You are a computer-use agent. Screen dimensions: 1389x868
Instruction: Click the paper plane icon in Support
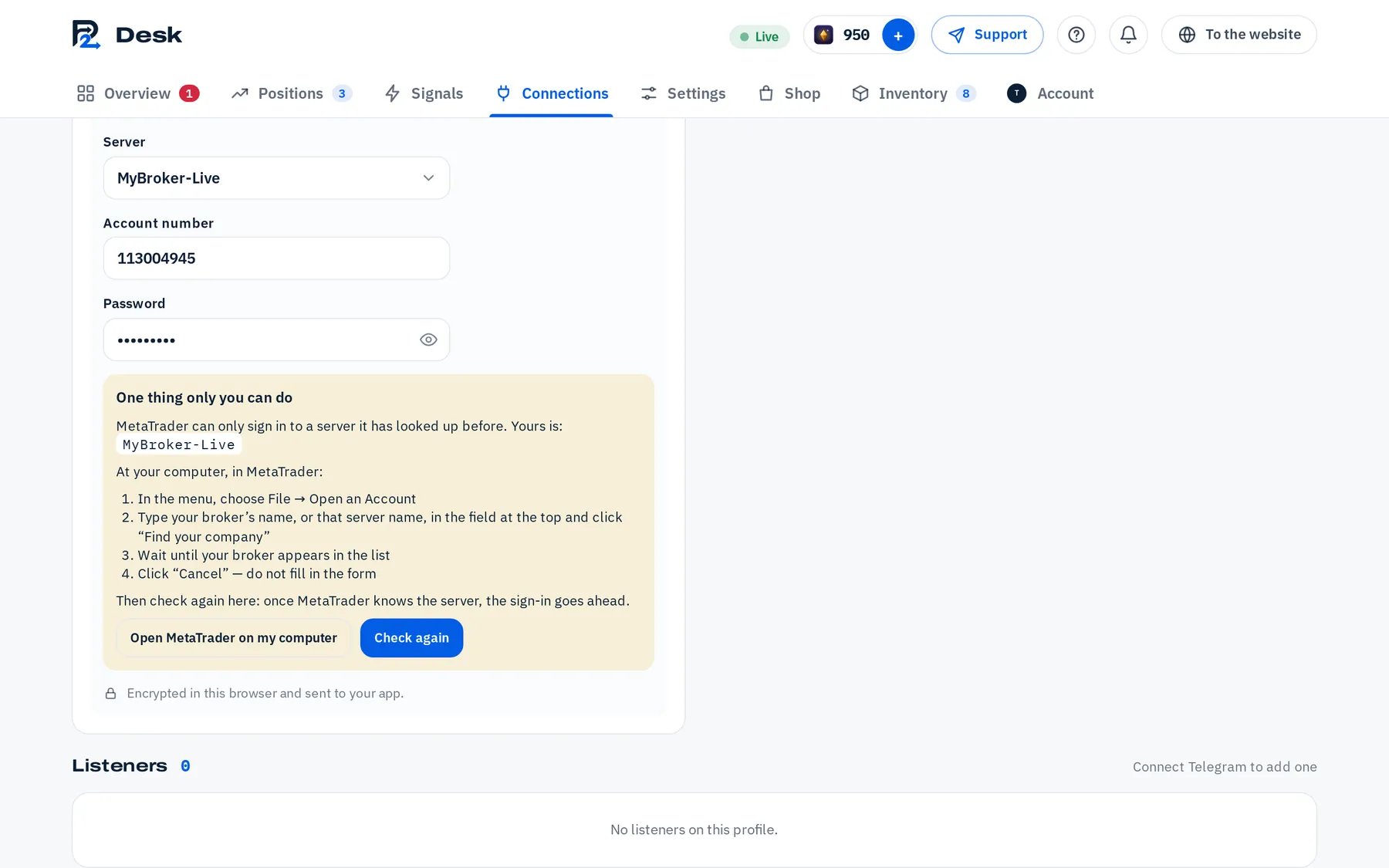tap(956, 35)
